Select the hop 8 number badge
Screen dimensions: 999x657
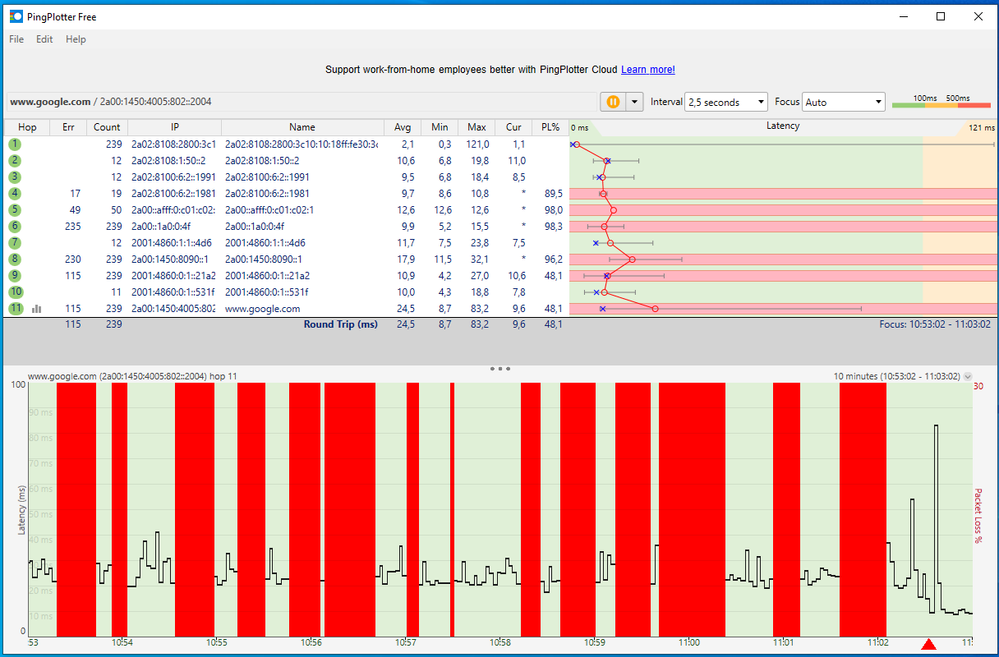[x=13, y=259]
